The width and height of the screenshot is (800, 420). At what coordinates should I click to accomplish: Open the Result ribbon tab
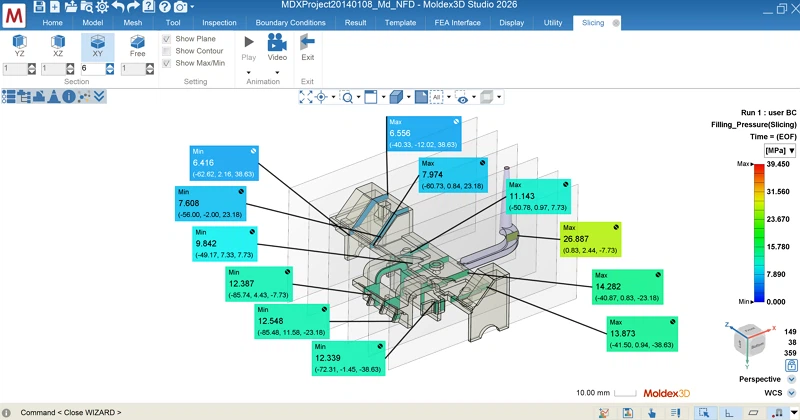(x=355, y=22)
